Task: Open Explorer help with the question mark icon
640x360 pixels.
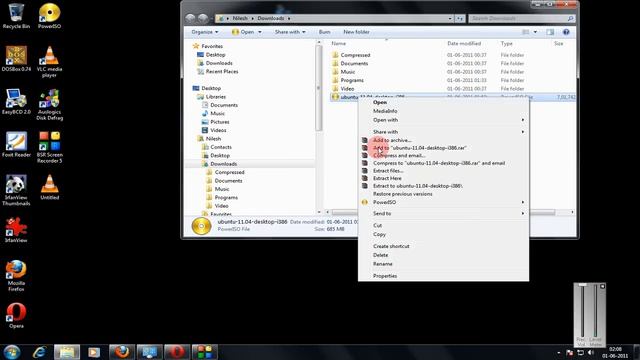Action: pyautogui.click(x=566, y=32)
